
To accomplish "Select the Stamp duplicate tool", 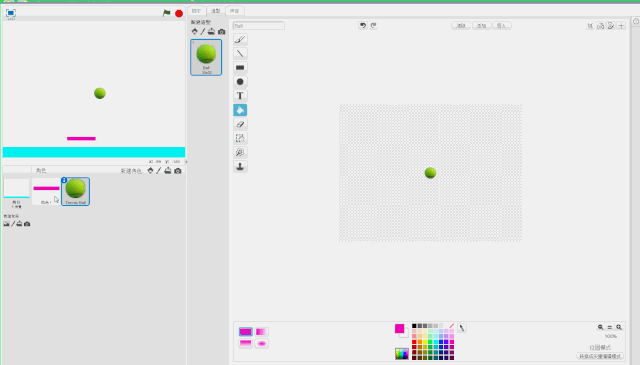I will pyautogui.click(x=240, y=167).
